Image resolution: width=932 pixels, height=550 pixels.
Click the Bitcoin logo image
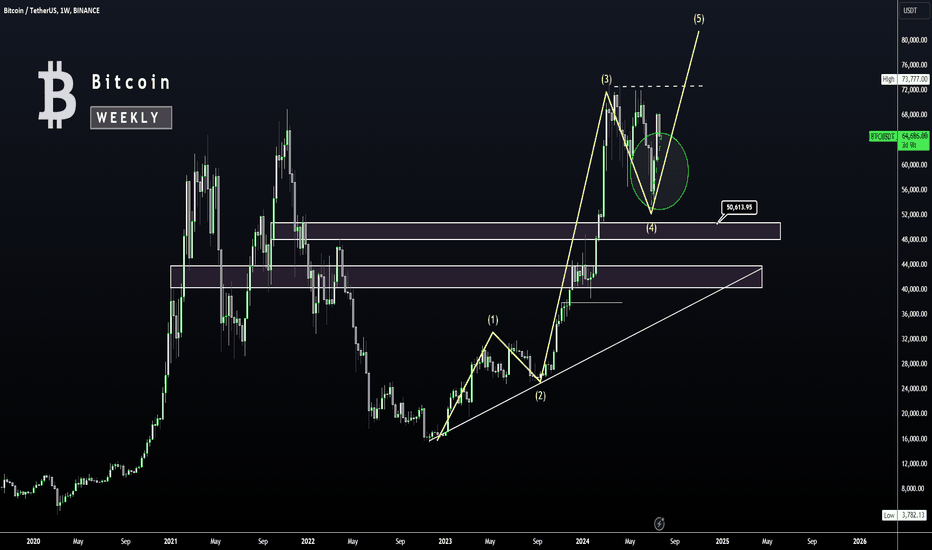57,95
